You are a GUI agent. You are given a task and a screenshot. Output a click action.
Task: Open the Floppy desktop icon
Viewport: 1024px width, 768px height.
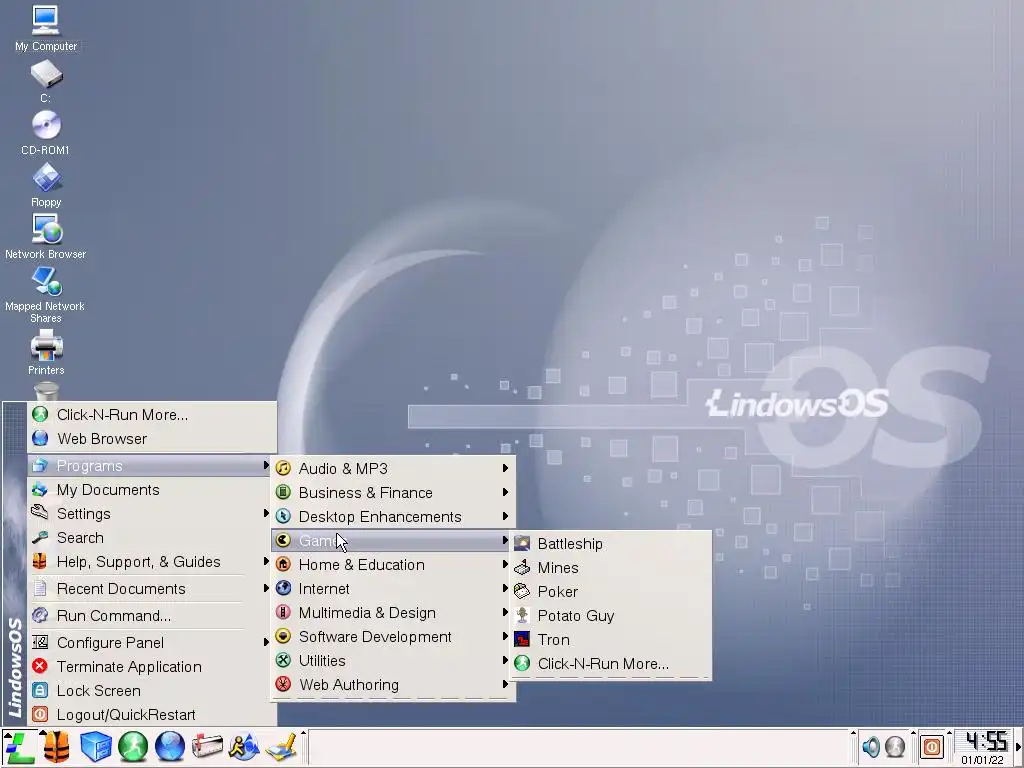(46, 185)
